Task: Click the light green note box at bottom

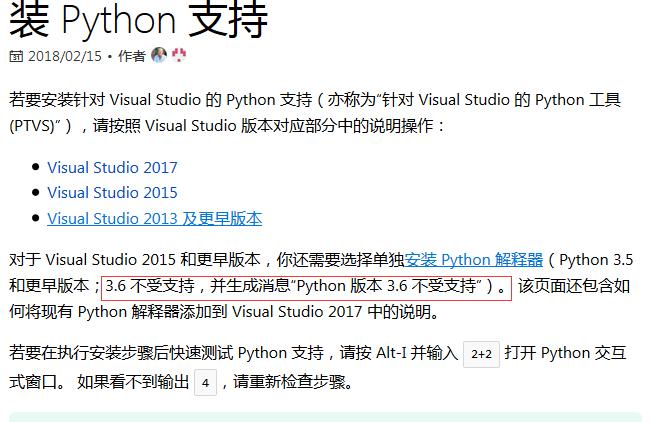Action: pos(325,416)
